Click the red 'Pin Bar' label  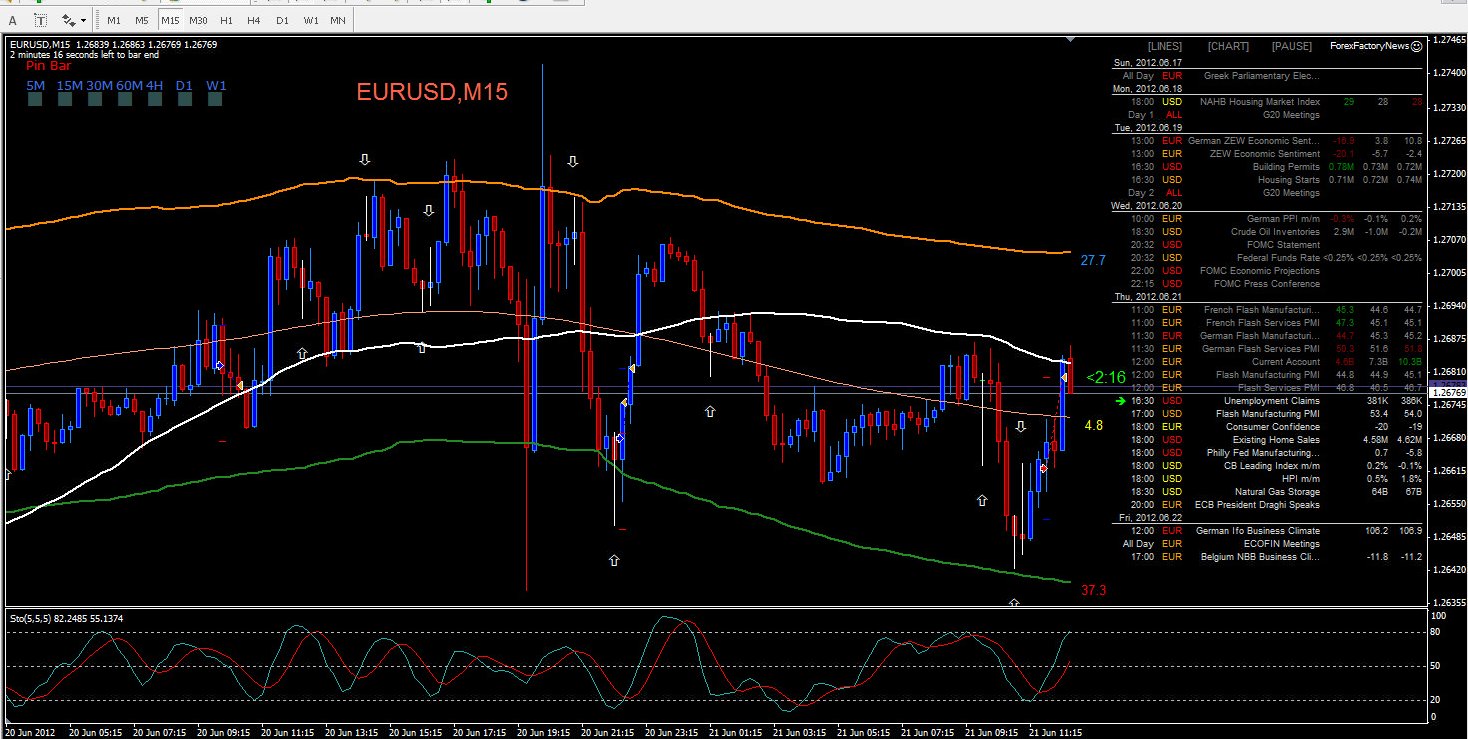click(48, 66)
